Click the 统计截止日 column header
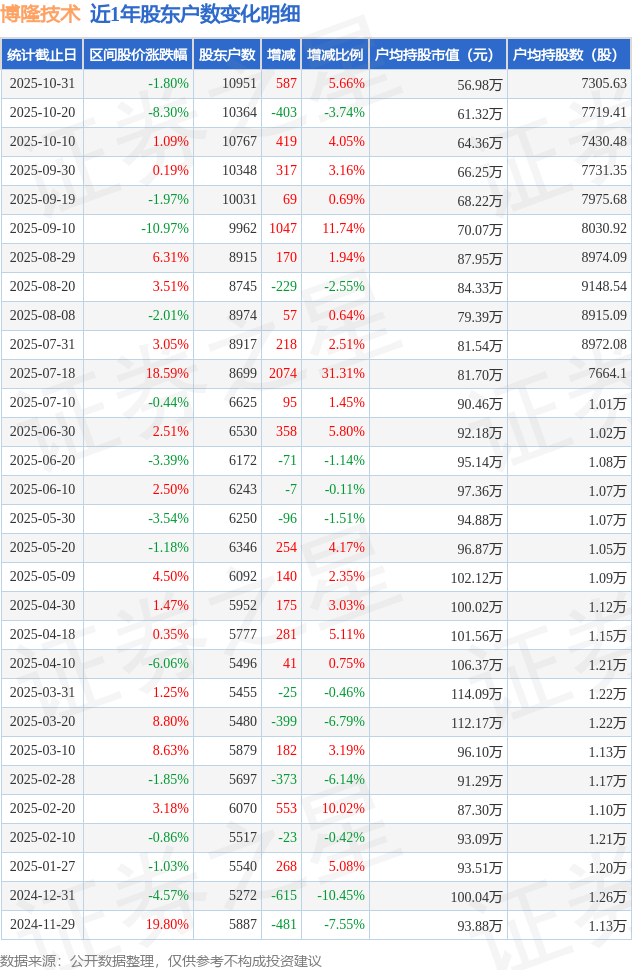632x970 pixels. tap(42, 55)
